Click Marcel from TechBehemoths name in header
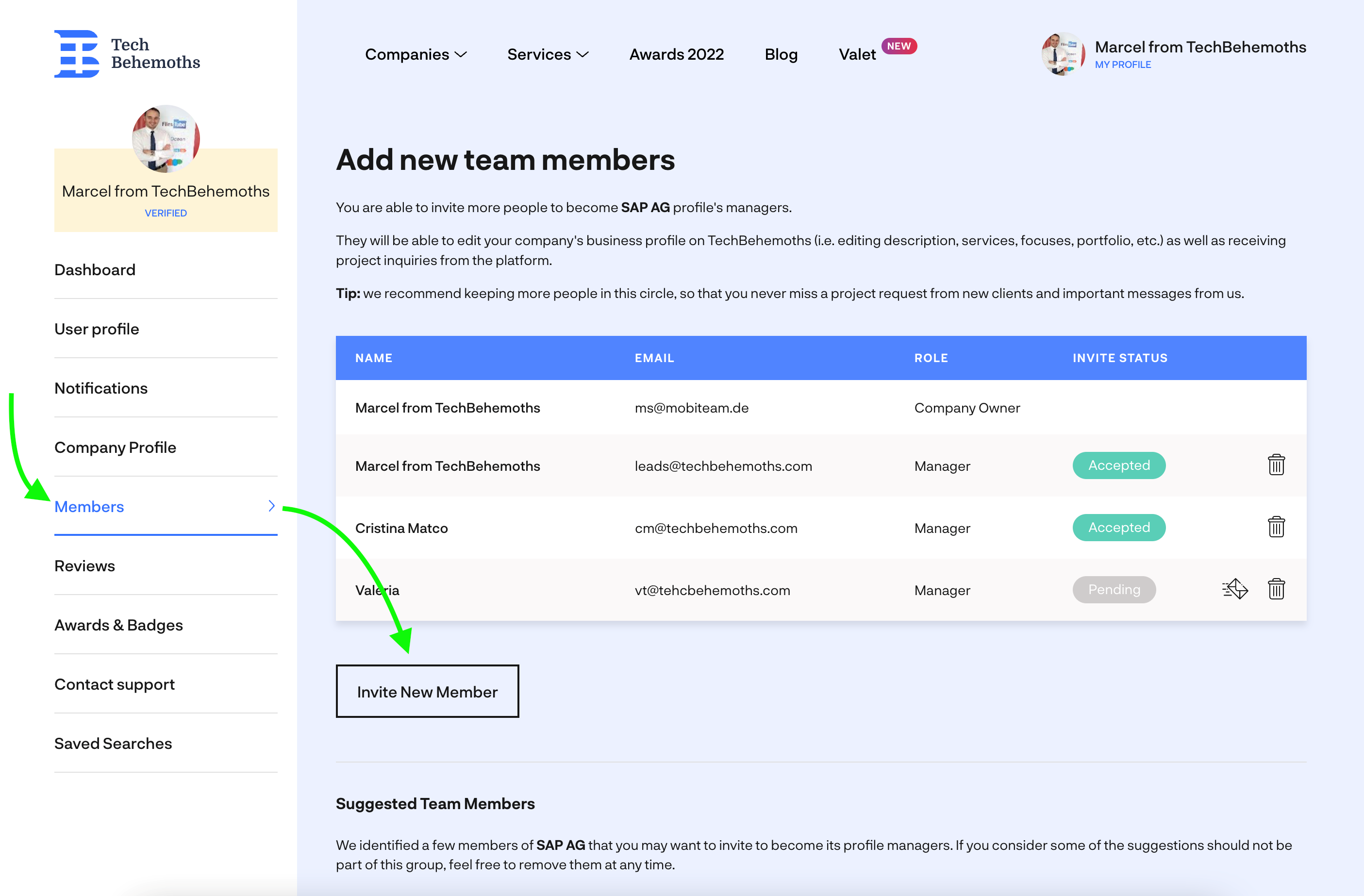This screenshot has height=896, width=1364. (x=1200, y=47)
